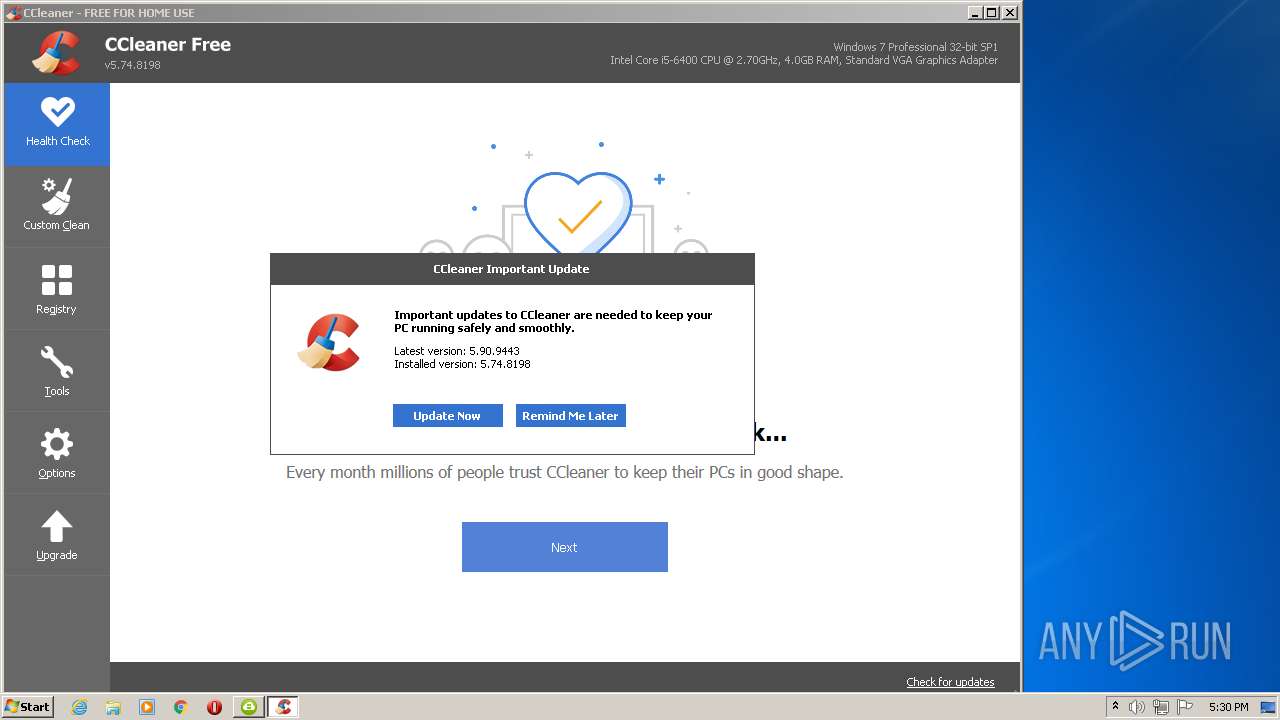Click the Latest version 5.90.9443 text
Image resolution: width=1280 pixels, height=720 pixels.
click(457, 351)
